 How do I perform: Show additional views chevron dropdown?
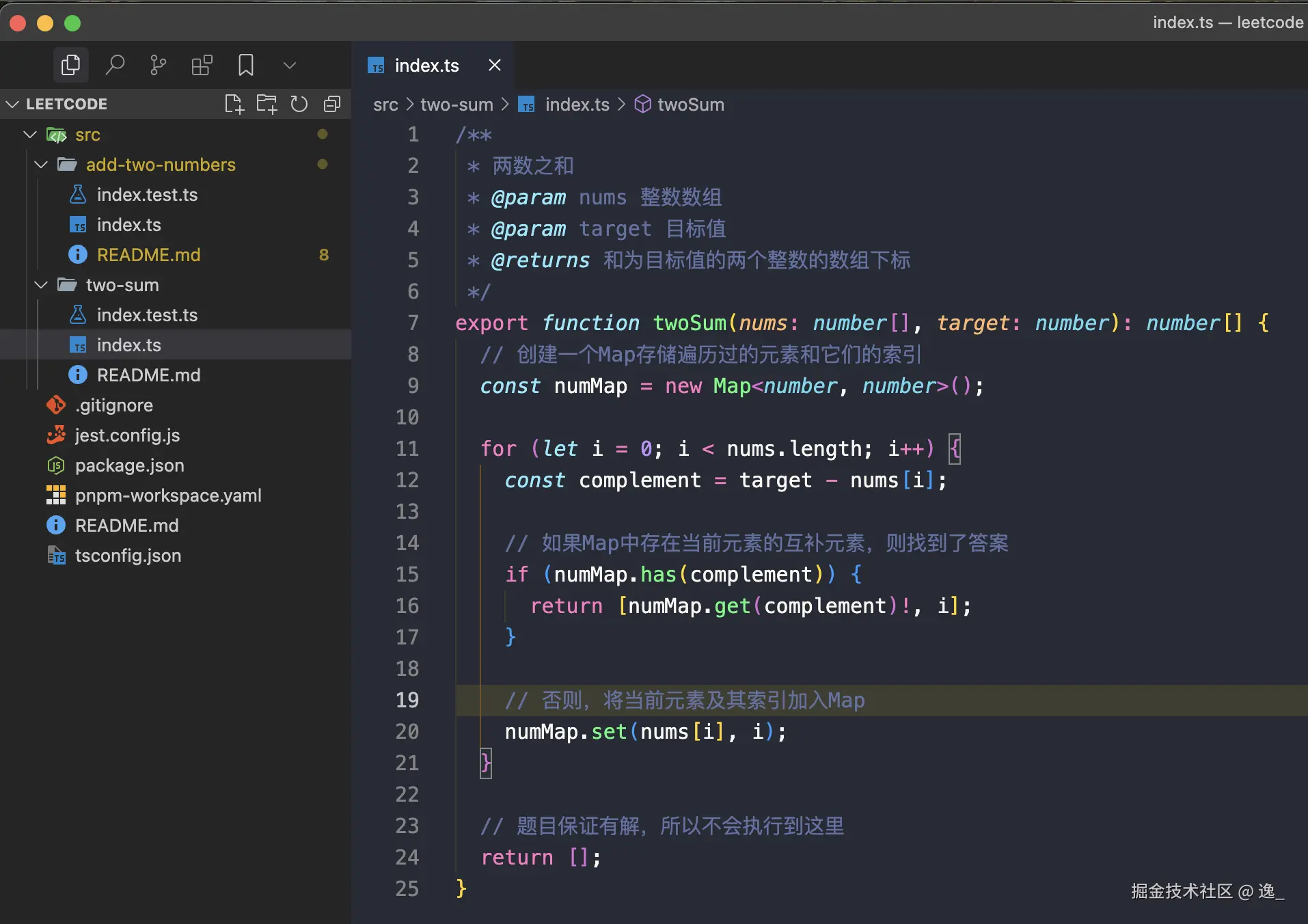point(290,66)
